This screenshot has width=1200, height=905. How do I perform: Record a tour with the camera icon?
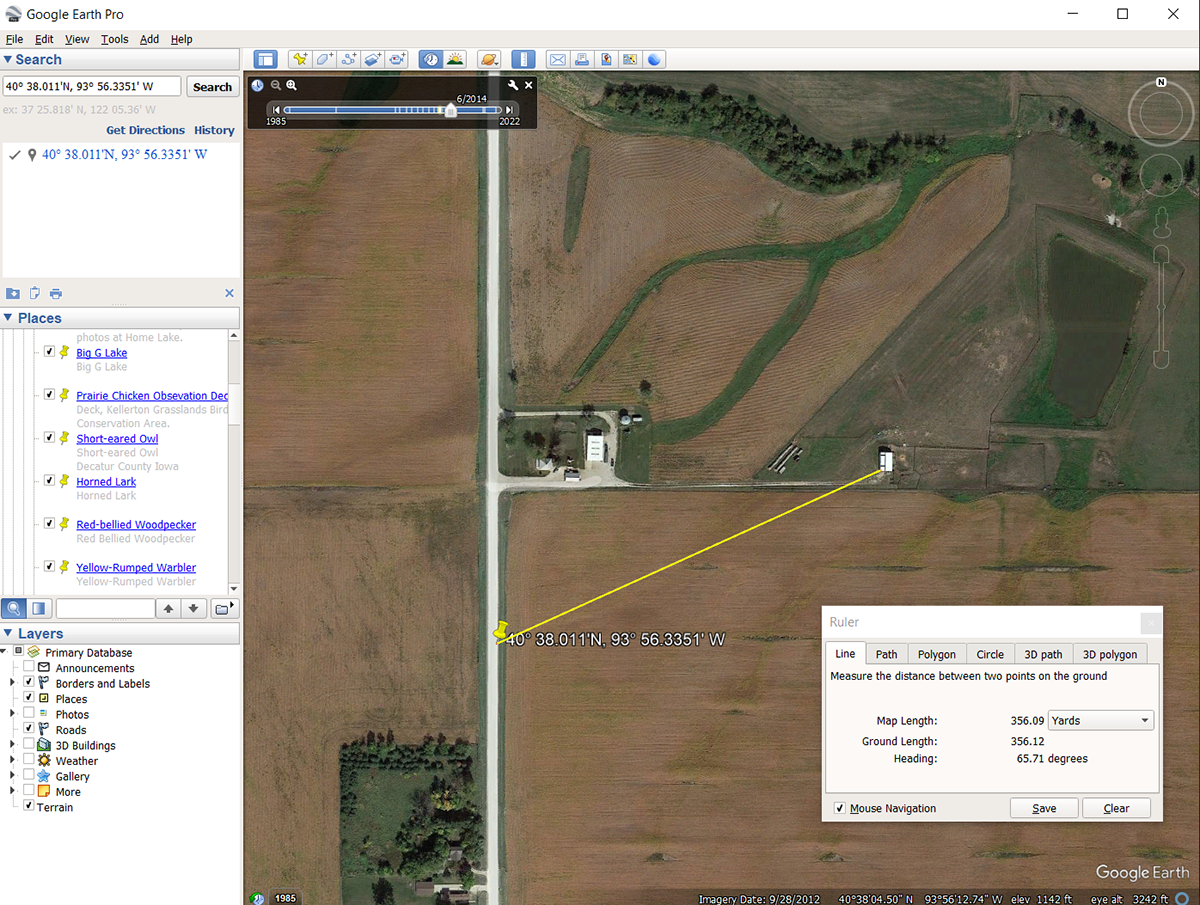point(398,59)
